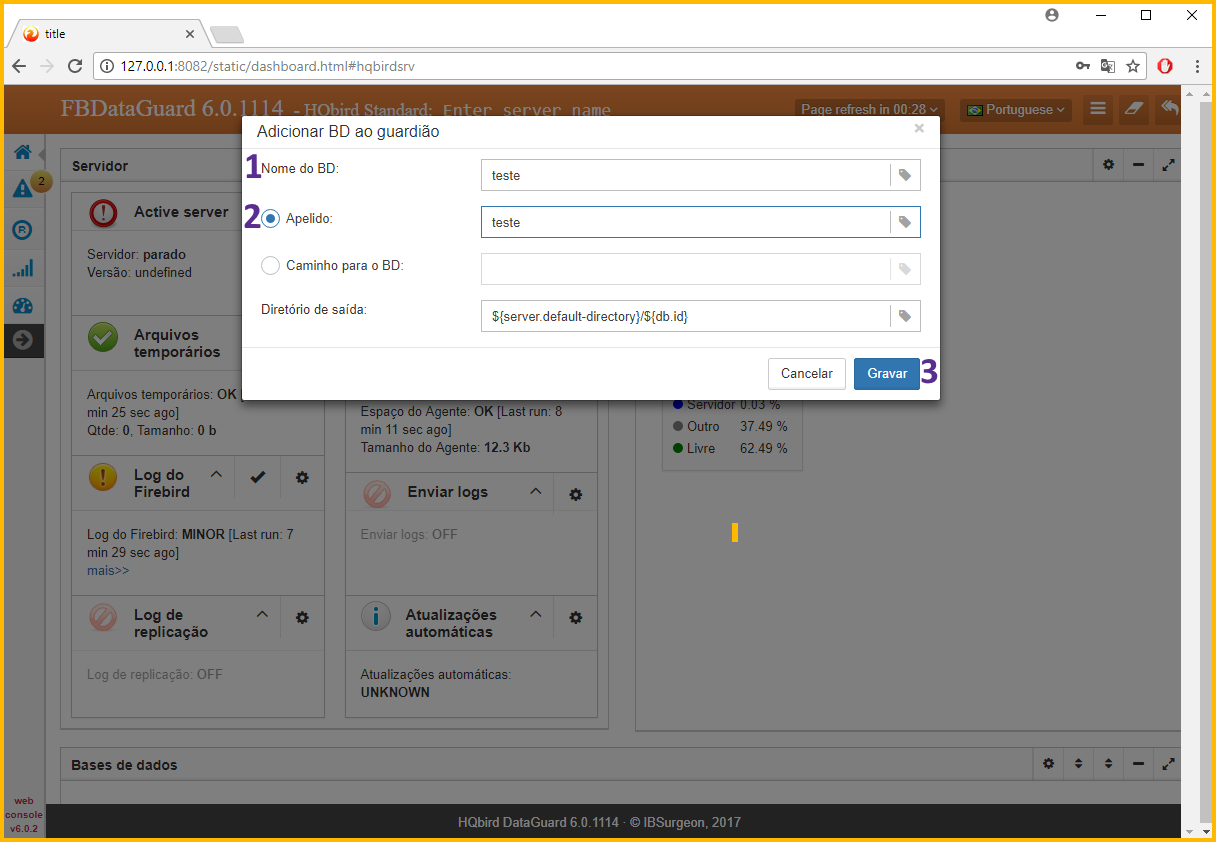Screen dimensions: 1216x842
Task: Select the browser tab named title
Action: (108, 33)
